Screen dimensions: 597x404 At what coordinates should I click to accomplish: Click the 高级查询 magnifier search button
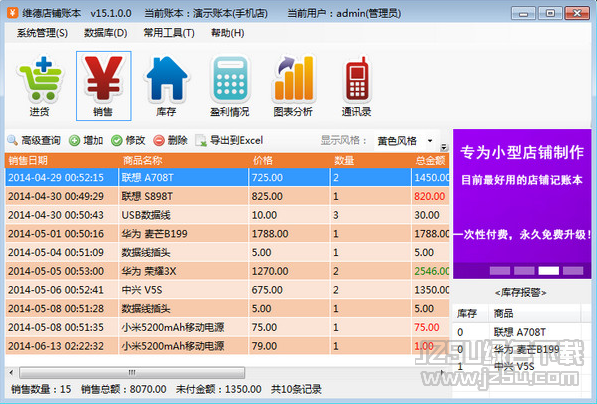[x=34, y=141]
